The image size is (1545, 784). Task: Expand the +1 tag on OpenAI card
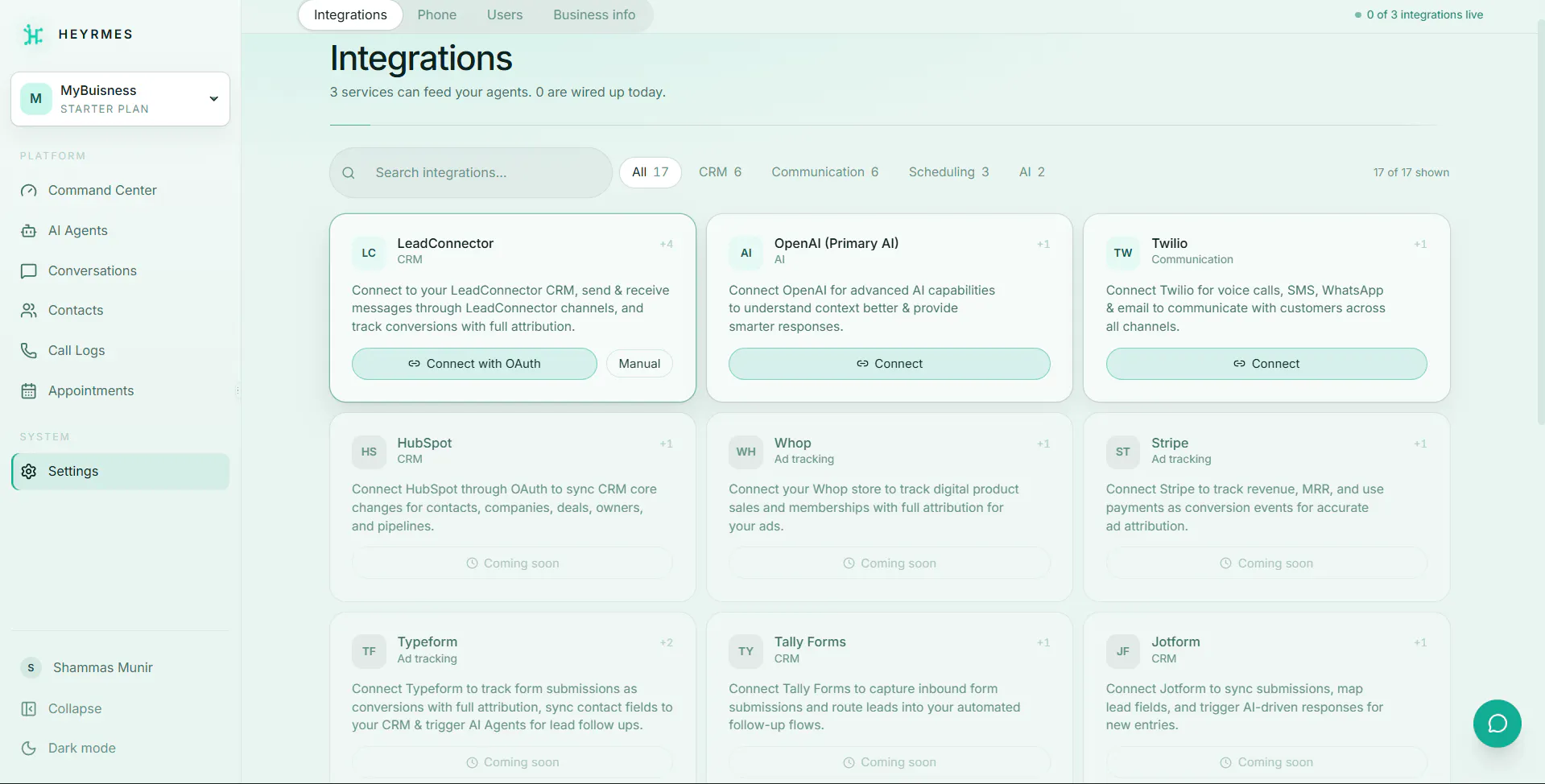[1043, 245]
